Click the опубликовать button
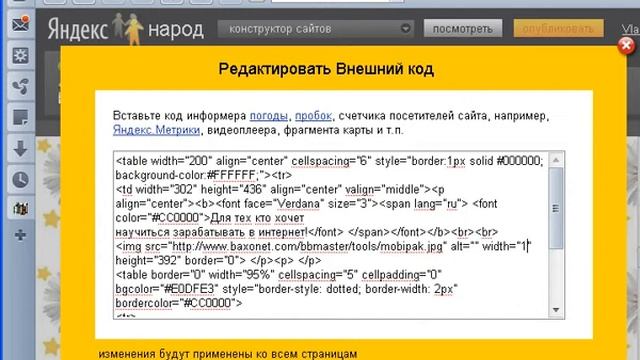Screen dimensions: 640x360 pos(558,29)
